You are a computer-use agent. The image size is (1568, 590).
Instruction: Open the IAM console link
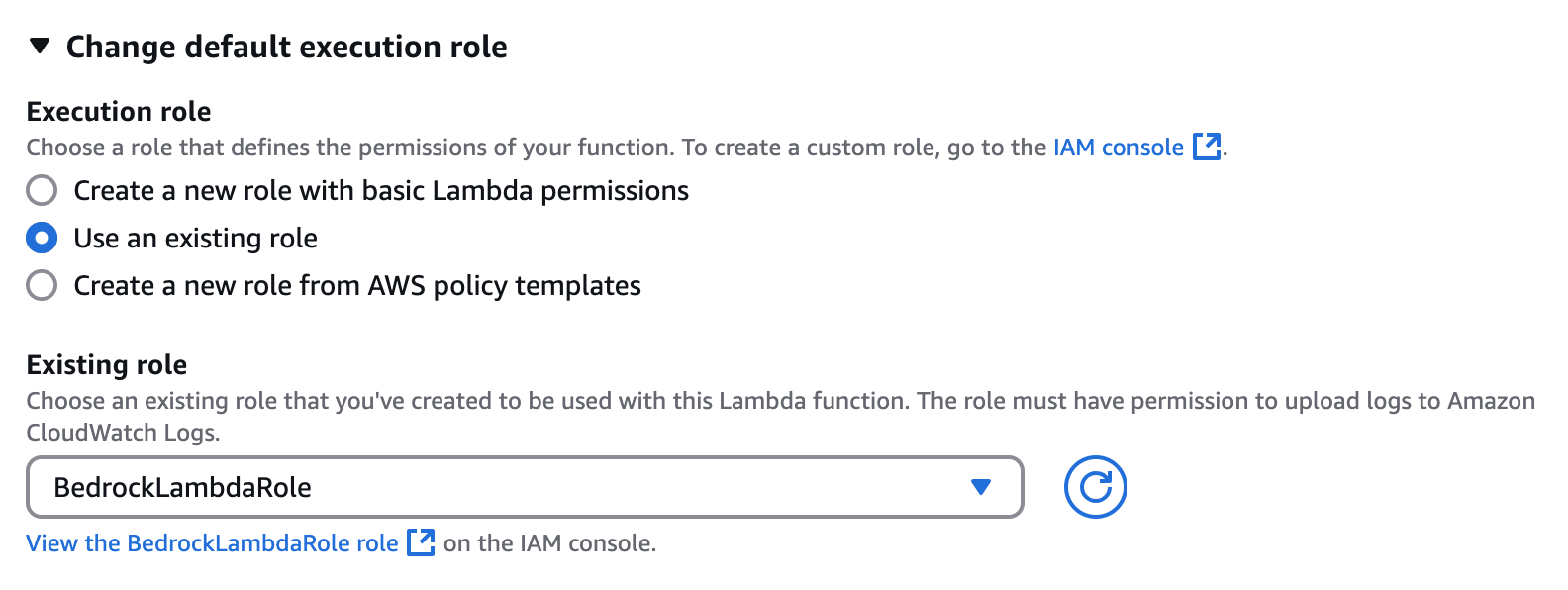1119,147
